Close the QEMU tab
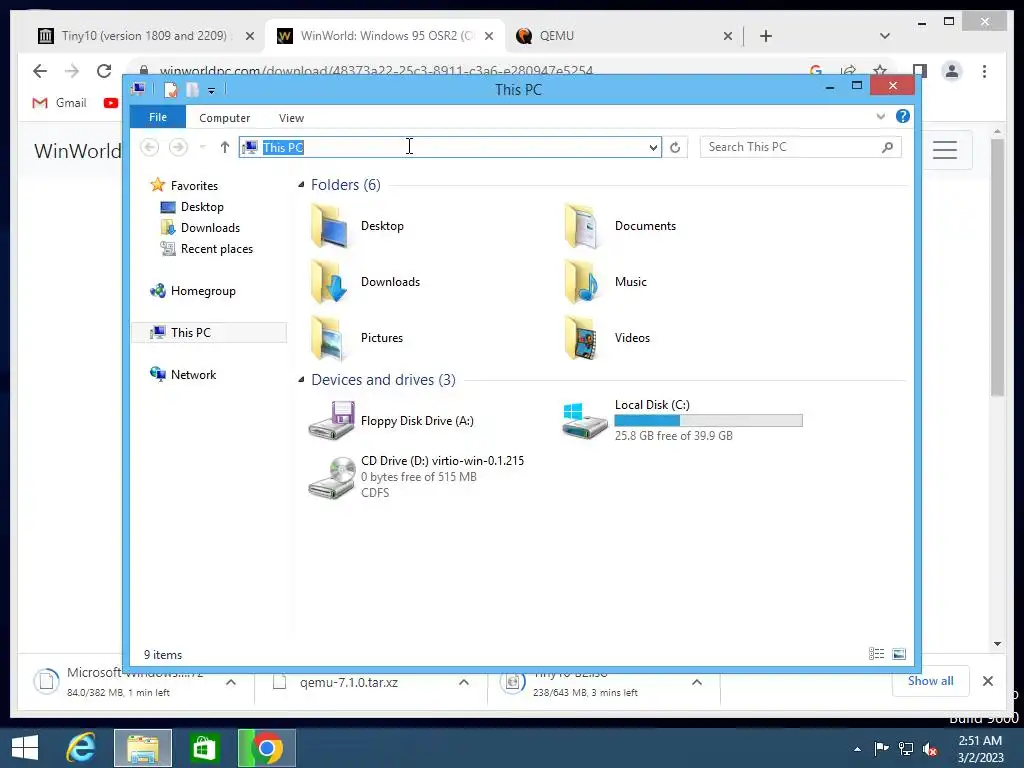This screenshot has width=1024, height=768. [x=728, y=37]
